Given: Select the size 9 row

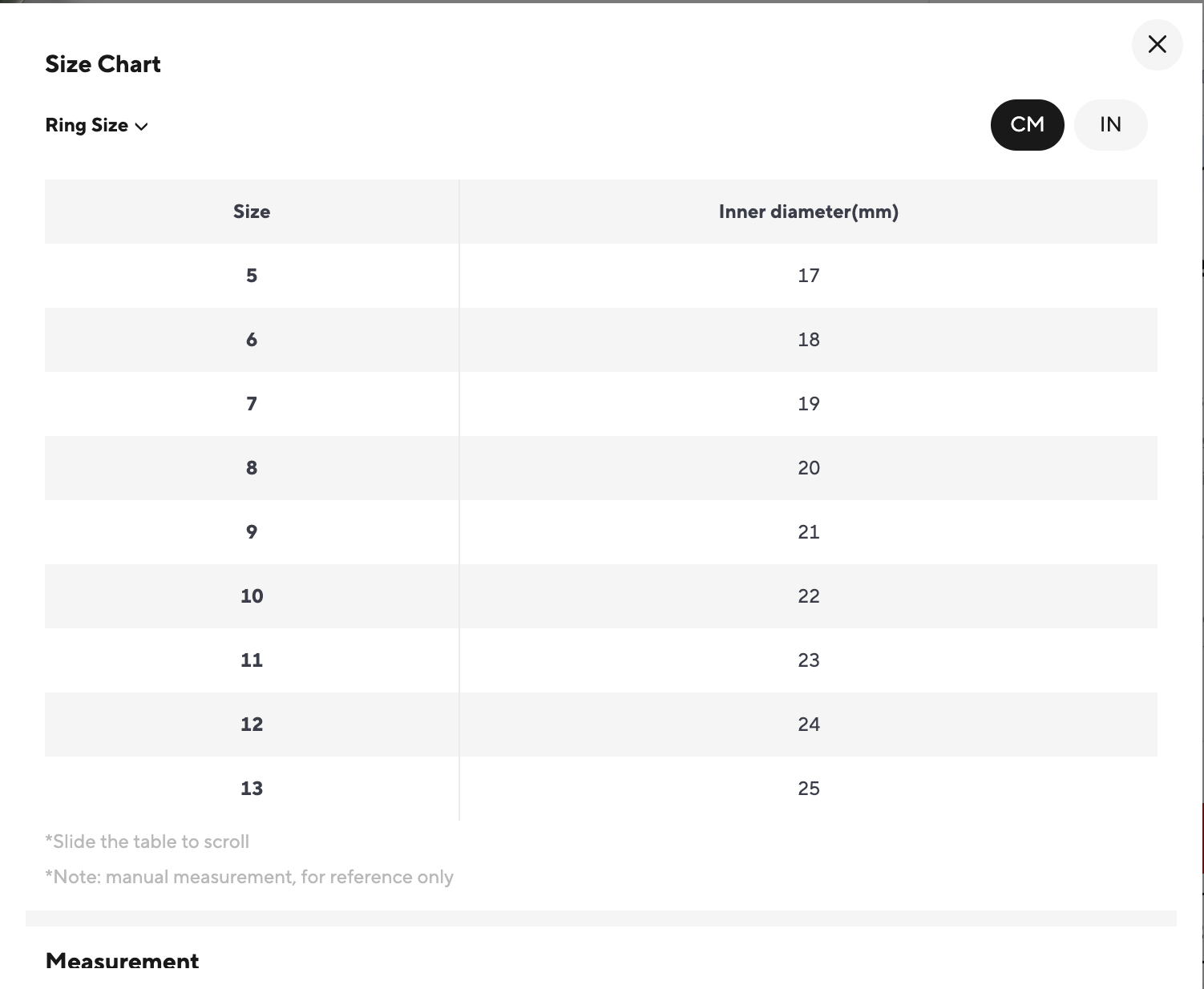Looking at the screenshot, I should [x=252, y=532].
